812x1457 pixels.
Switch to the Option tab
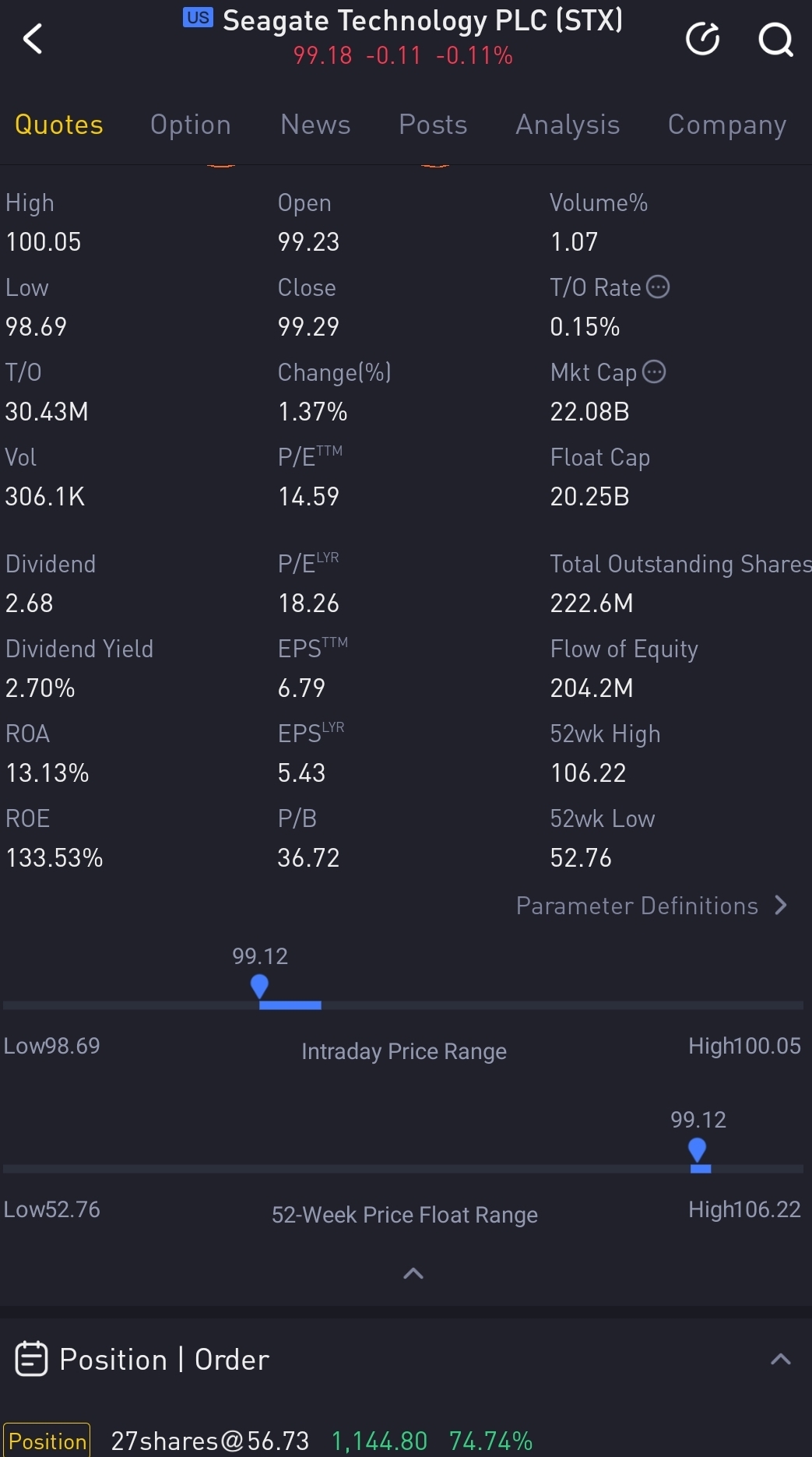(191, 125)
